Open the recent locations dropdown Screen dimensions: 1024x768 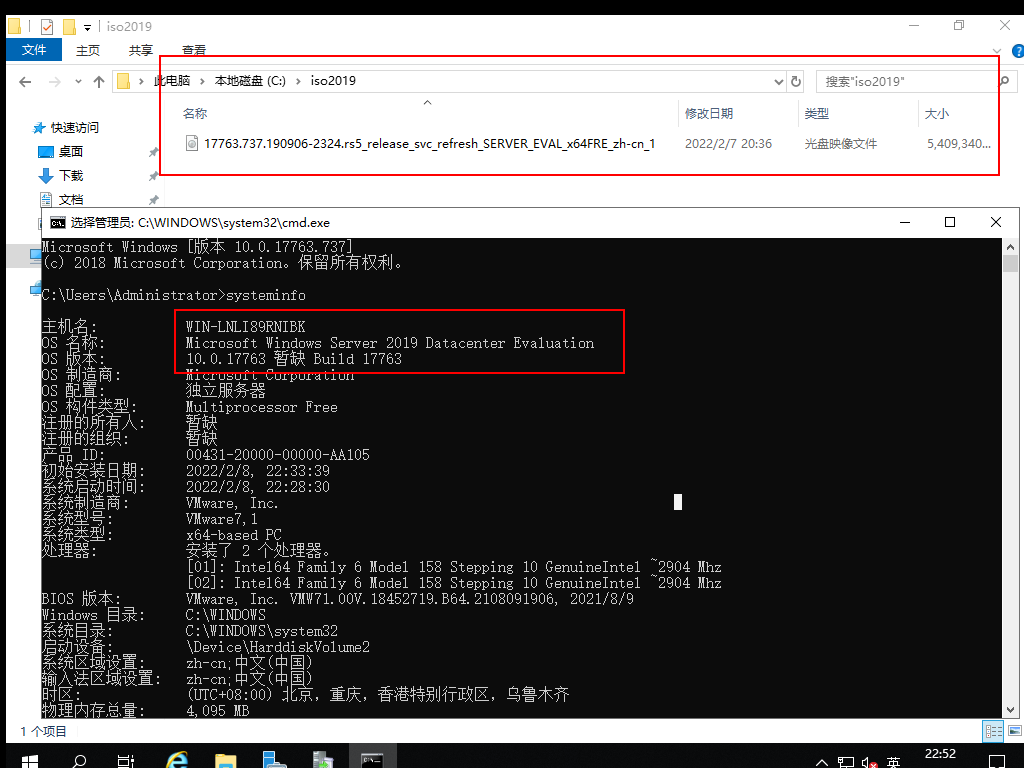coord(78,82)
